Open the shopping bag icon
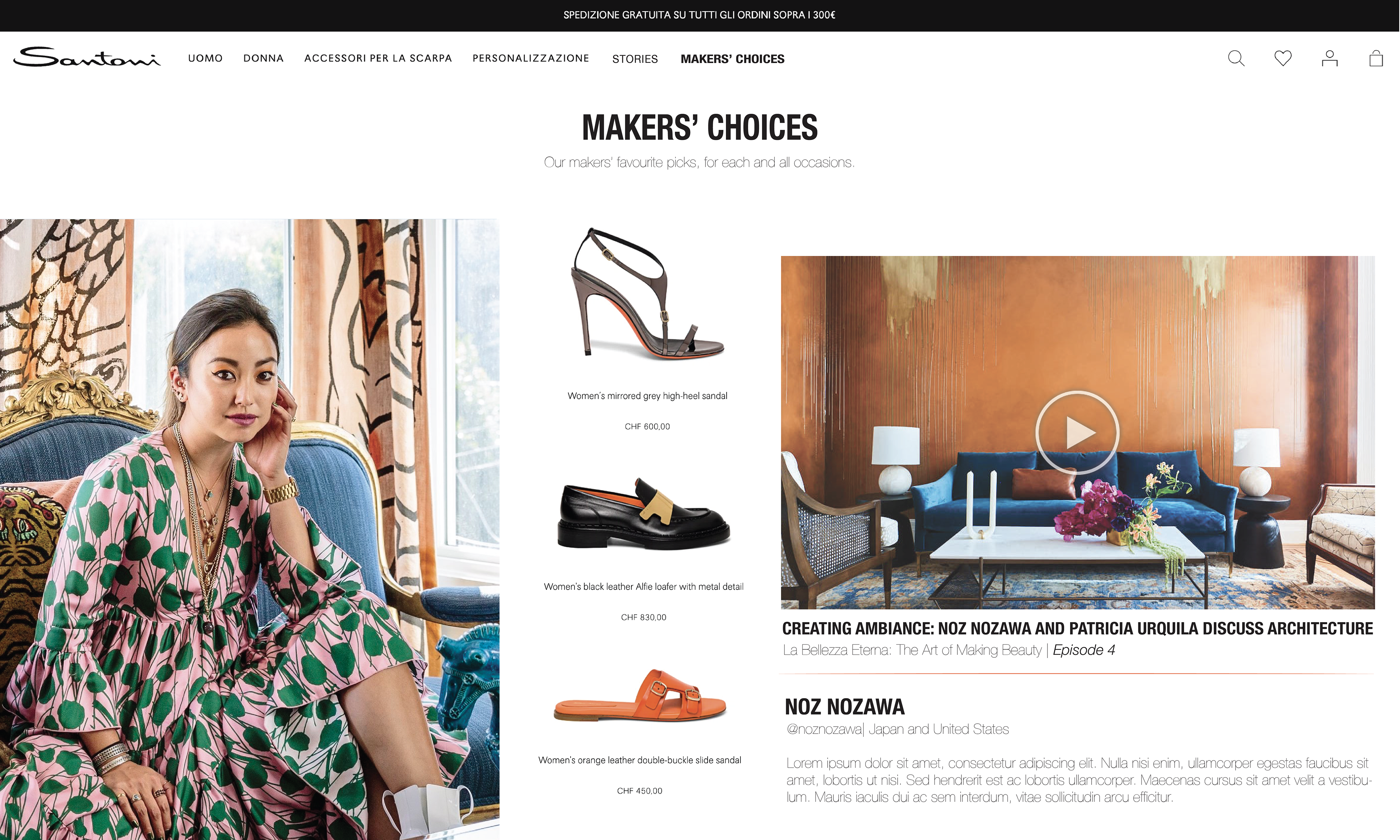 [x=1376, y=58]
